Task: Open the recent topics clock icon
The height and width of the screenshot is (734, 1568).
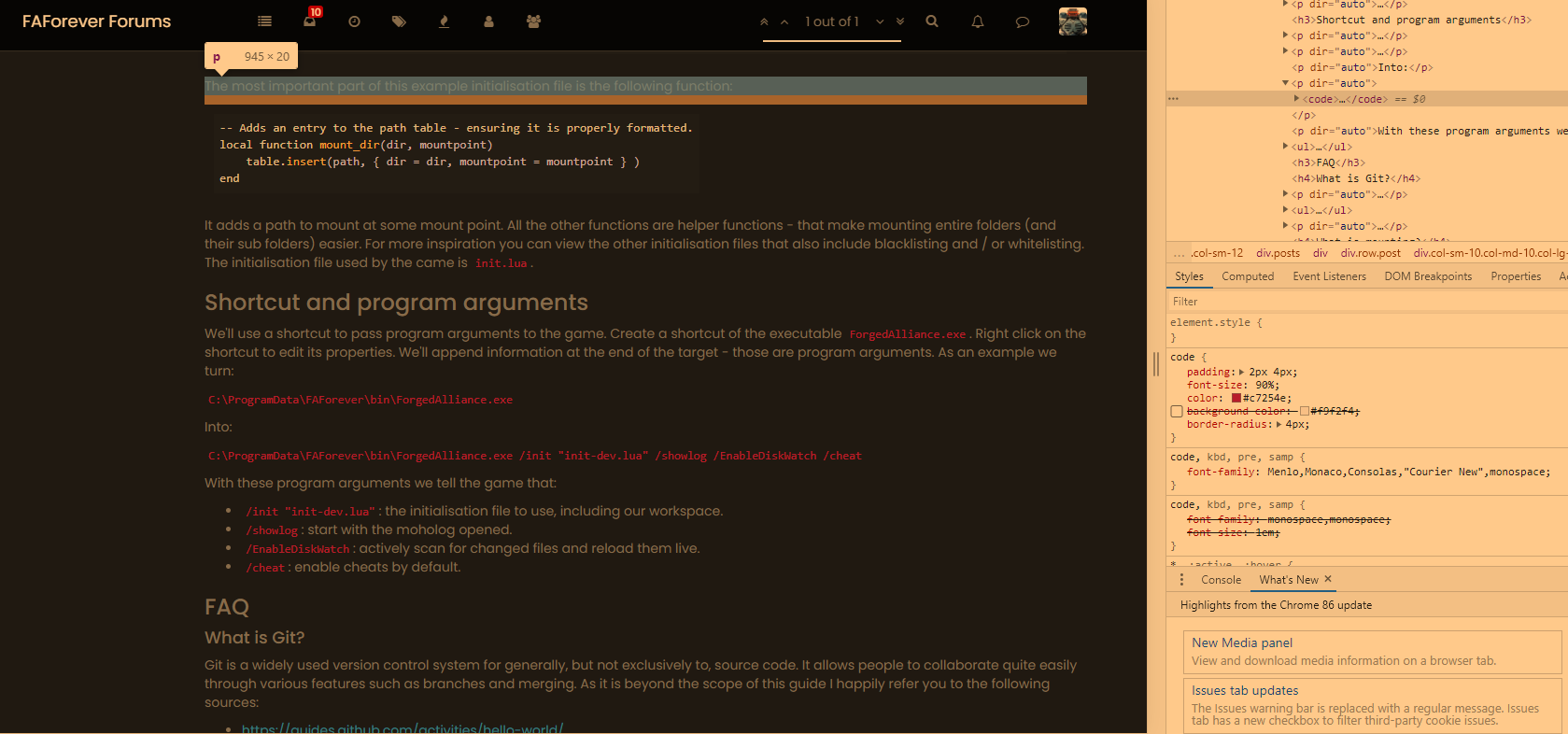Action: pos(354,21)
